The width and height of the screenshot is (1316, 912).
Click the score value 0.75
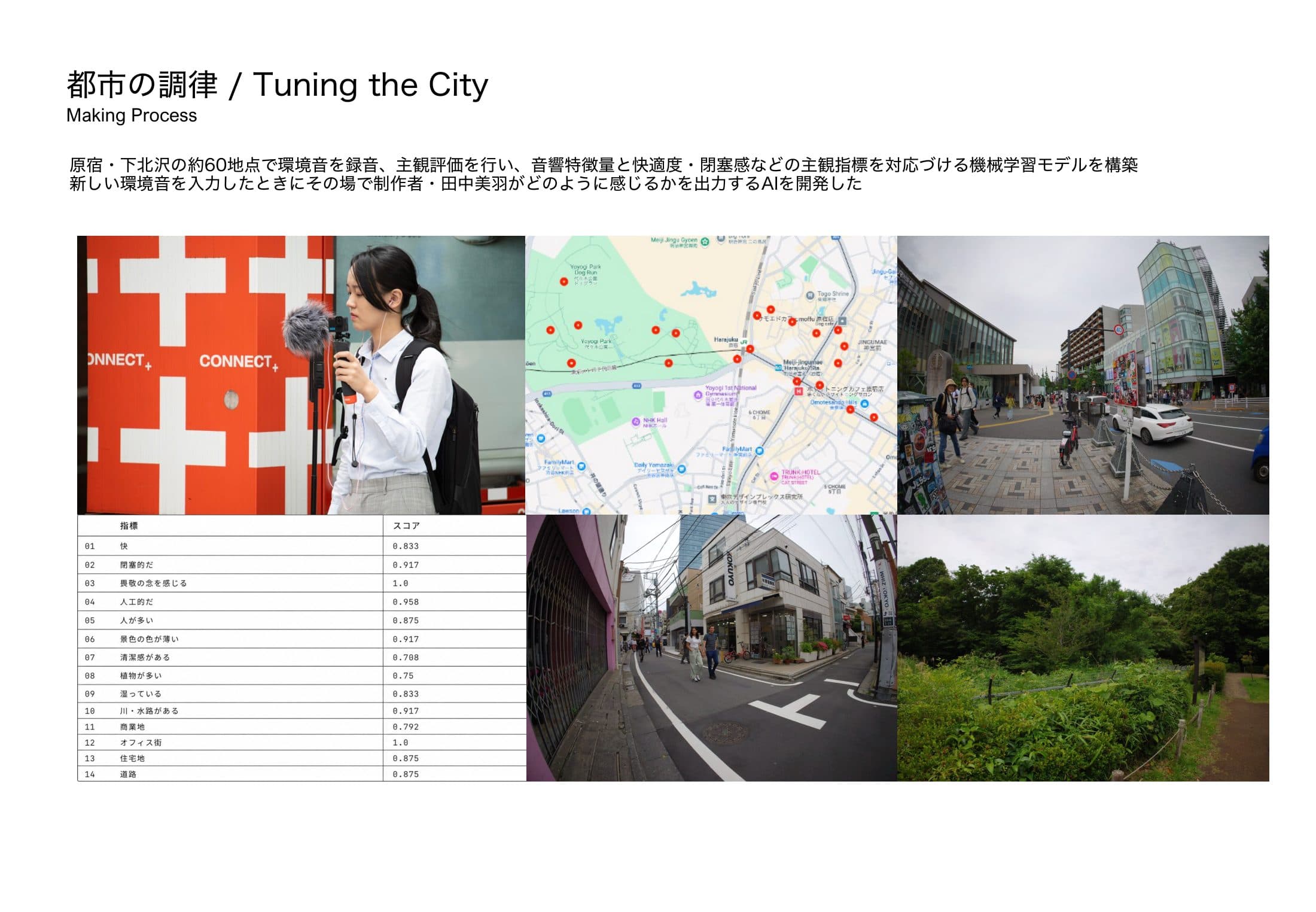403,676
